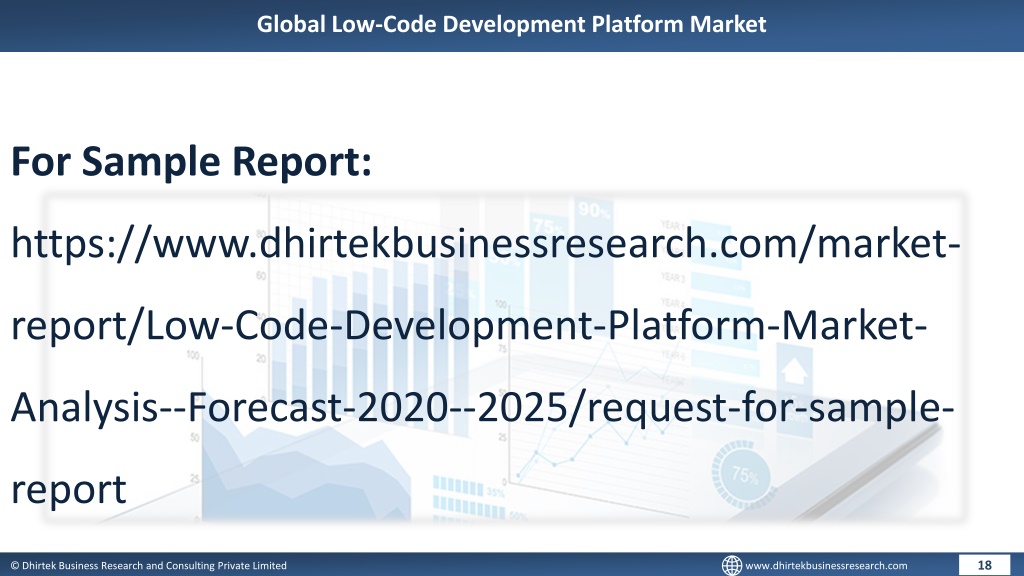Click the Dhirtek copyright notice in the footer
1024x576 pixels.
(x=148, y=566)
